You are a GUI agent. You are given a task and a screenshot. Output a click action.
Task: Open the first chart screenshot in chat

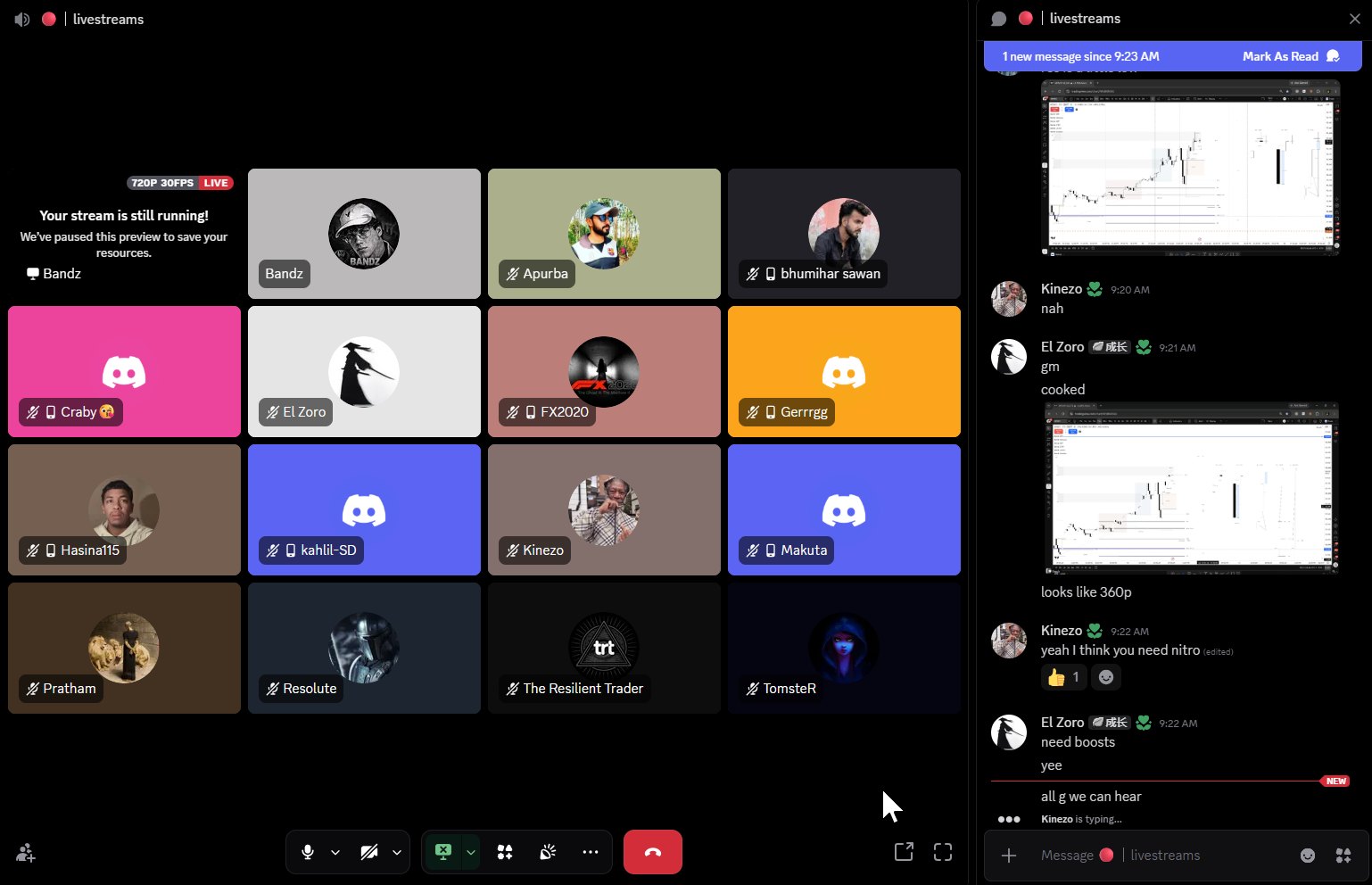click(x=1190, y=167)
